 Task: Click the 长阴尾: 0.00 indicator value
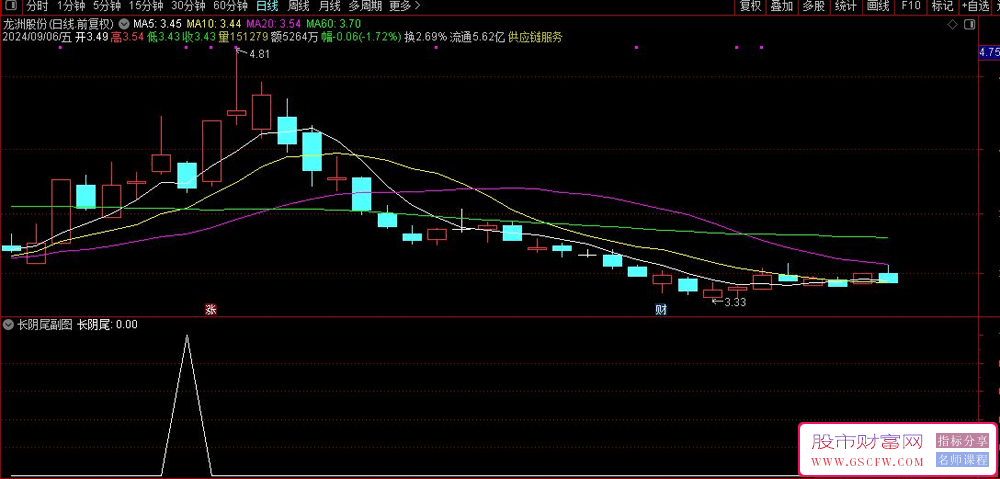(x=107, y=325)
